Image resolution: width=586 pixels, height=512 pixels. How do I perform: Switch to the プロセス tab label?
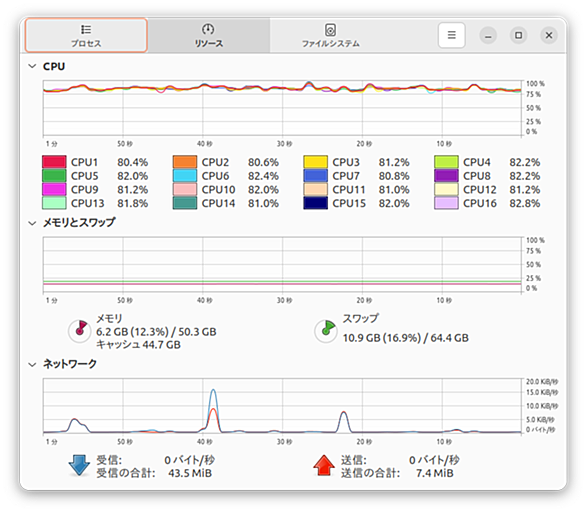click(x=86, y=43)
